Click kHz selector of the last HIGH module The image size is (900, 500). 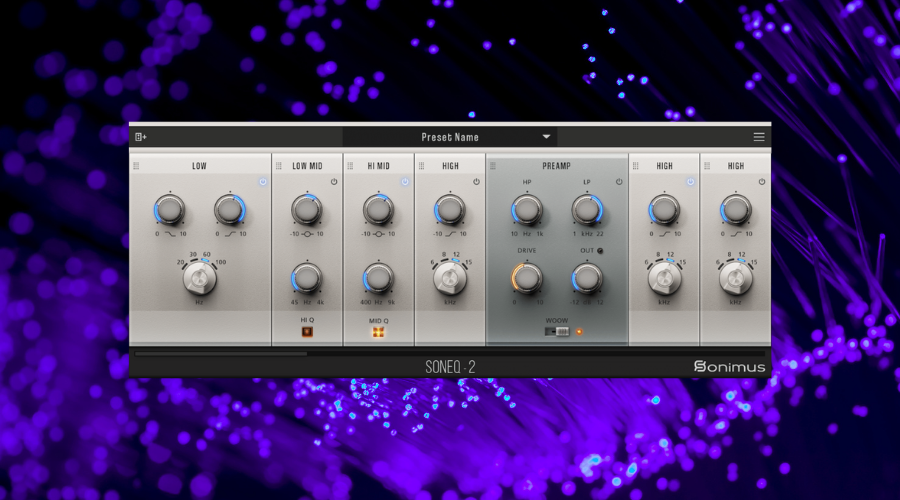[x=736, y=279]
